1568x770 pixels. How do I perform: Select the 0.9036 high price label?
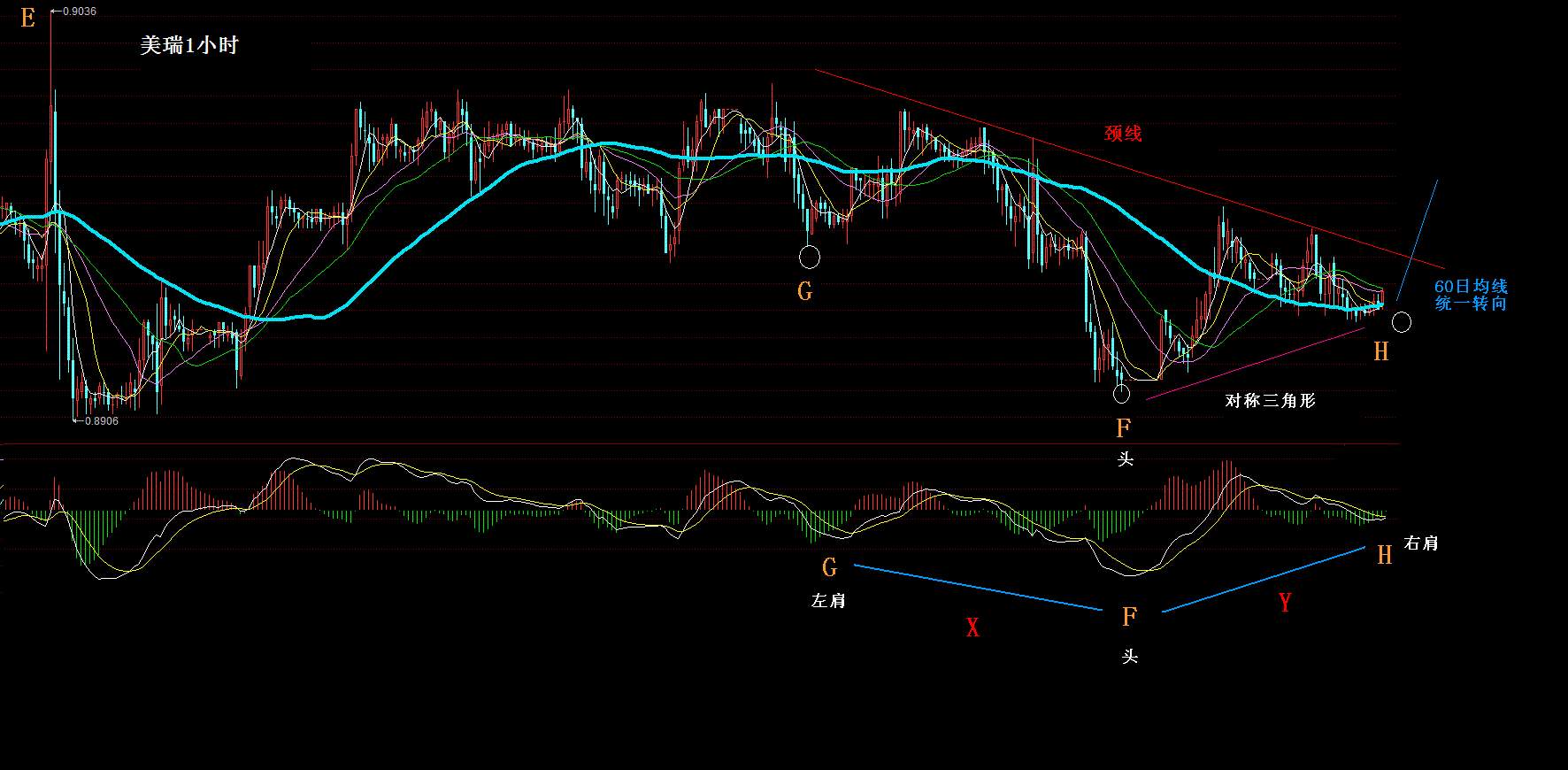click(80, 12)
